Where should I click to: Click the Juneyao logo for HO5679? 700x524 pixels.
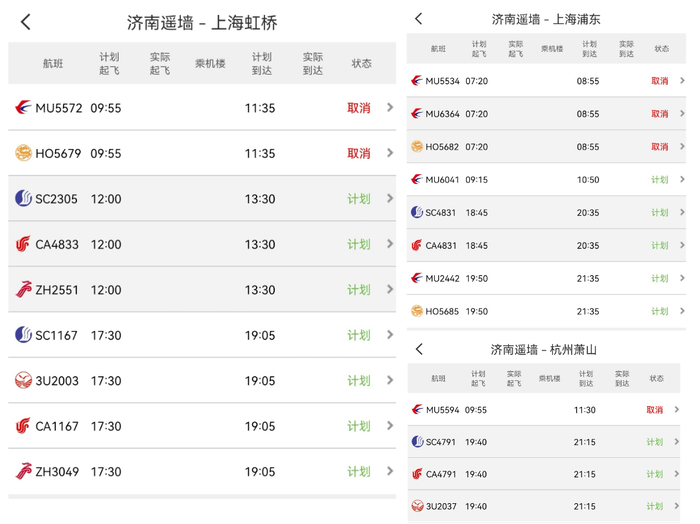[23, 153]
